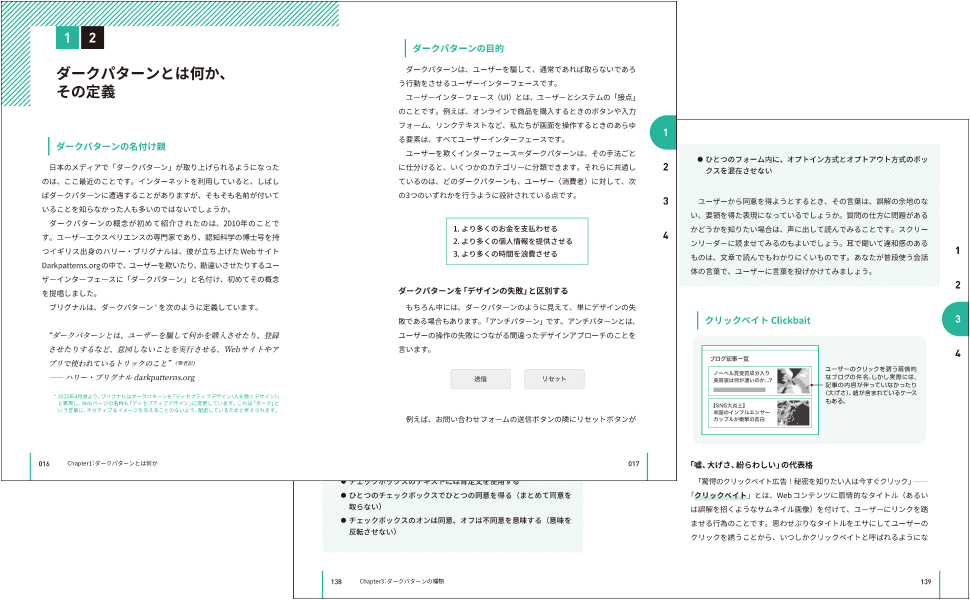Click the teal section number 1 box
This screenshot has width=970, height=600.
pyautogui.click(x=67, y=38)
